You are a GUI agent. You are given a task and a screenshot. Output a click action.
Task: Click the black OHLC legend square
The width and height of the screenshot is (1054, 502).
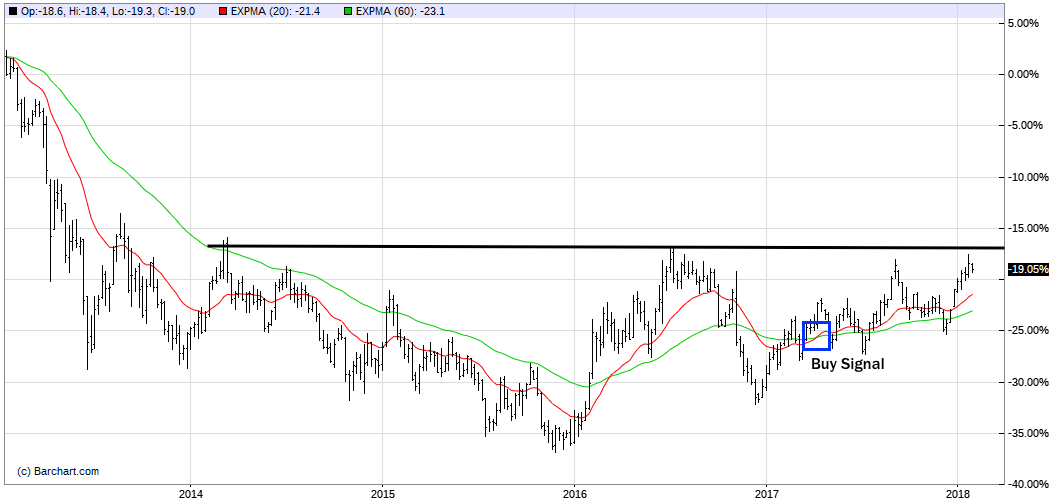coord(13,11)
